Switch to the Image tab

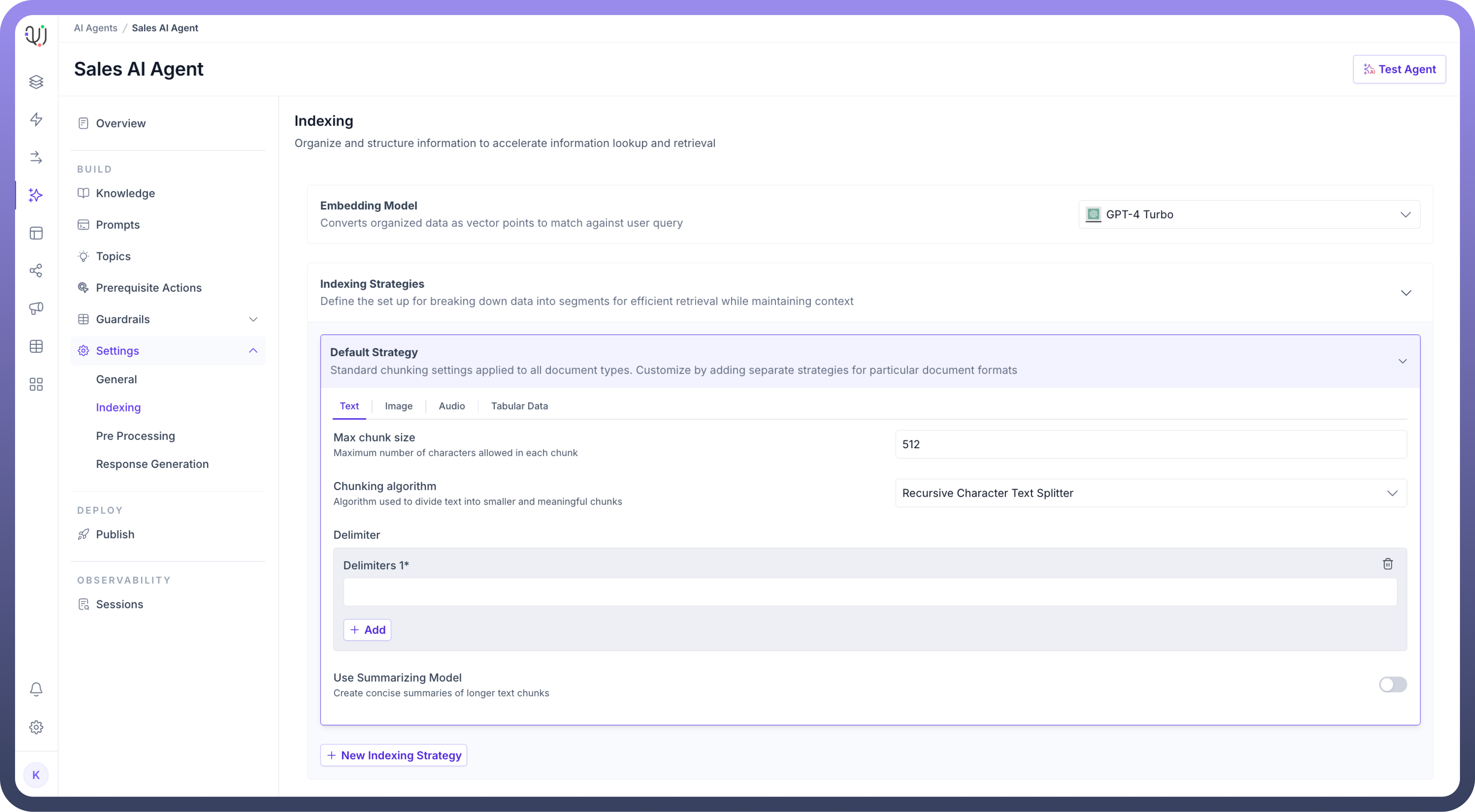[398, 406]
